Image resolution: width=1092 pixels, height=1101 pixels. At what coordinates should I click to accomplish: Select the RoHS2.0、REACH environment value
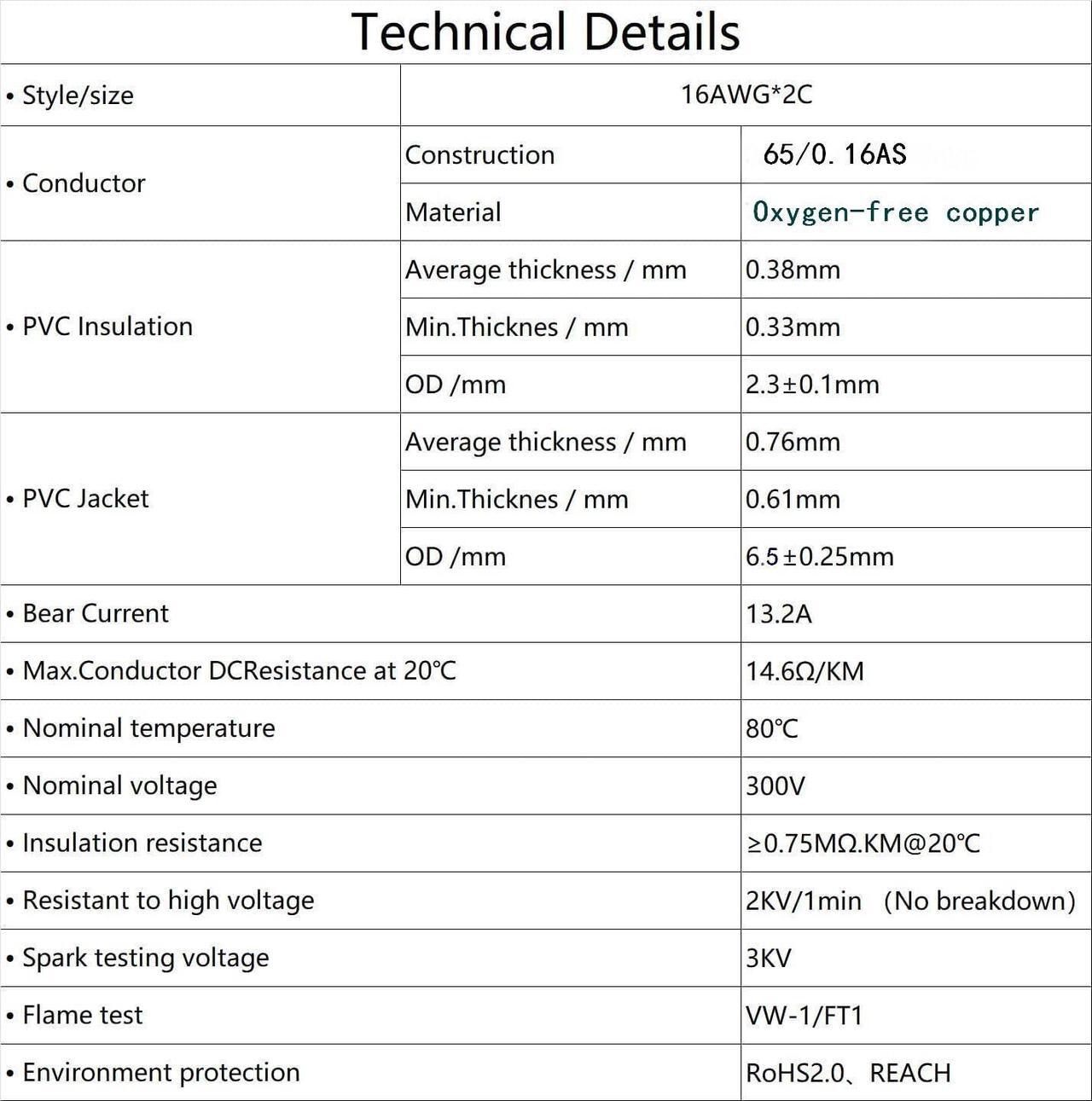tap(848, 1073)
